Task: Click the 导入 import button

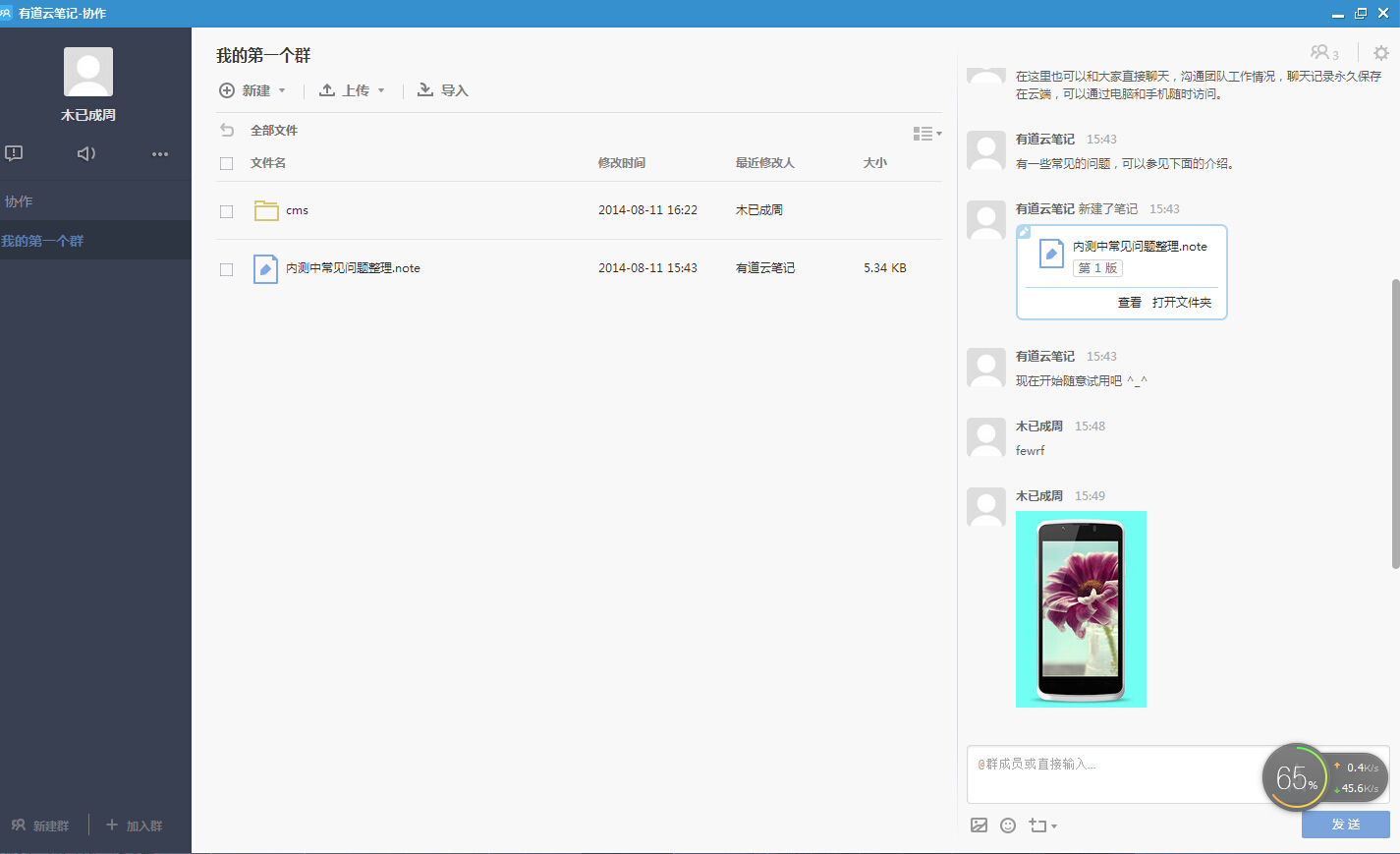Action: [x=443, y=90]
